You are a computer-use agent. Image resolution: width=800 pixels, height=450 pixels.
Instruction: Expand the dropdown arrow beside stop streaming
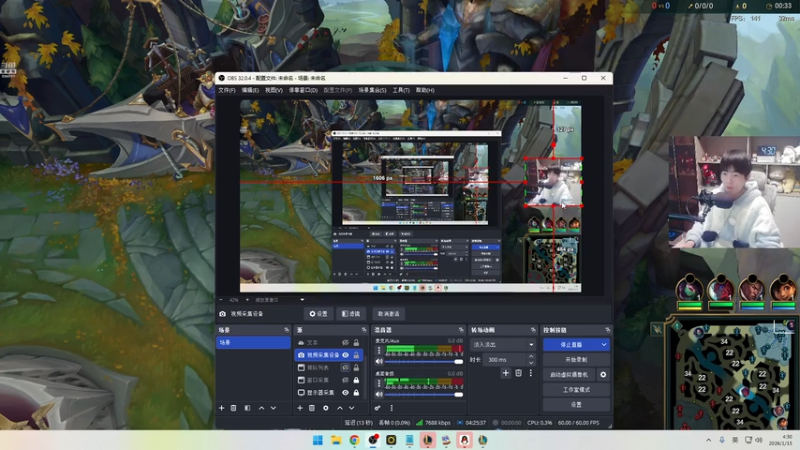pyautogui.click(x=604, y=345)
